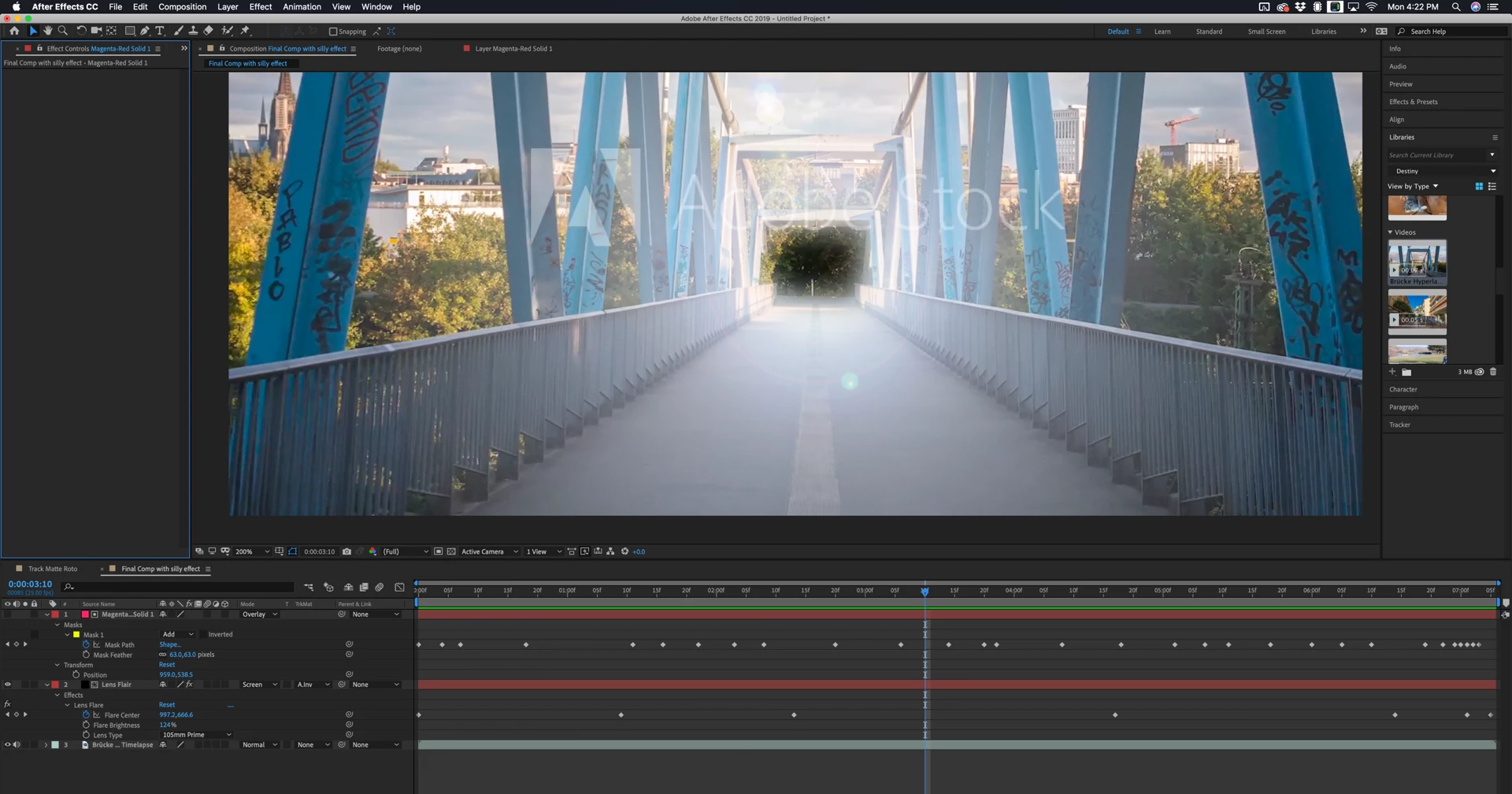
Task: Click the pink Magenta Solid color swatch
Action: [85, 614]
